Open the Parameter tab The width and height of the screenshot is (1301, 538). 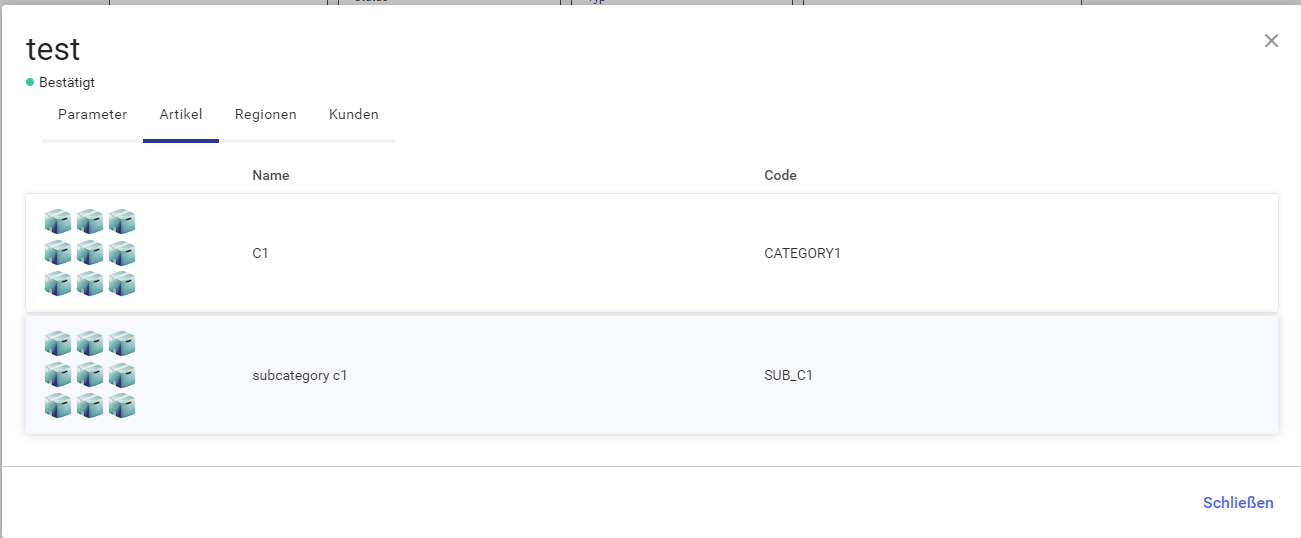tap(92, 114)
